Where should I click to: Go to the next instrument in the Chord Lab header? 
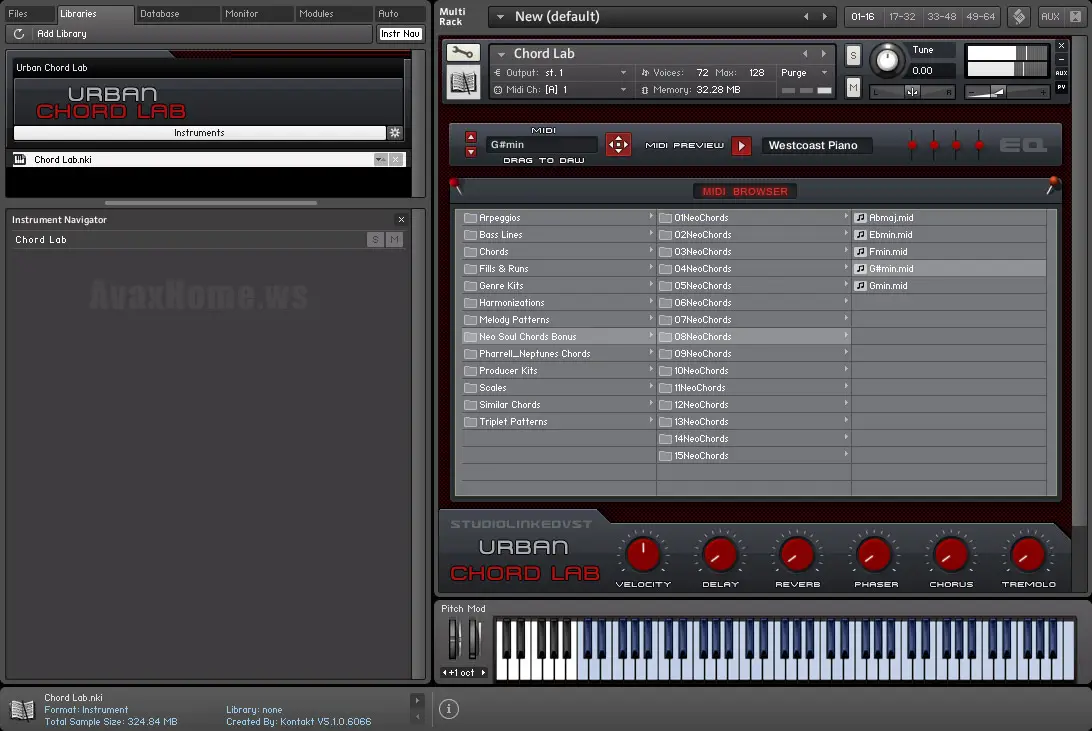tap(824, 54)
